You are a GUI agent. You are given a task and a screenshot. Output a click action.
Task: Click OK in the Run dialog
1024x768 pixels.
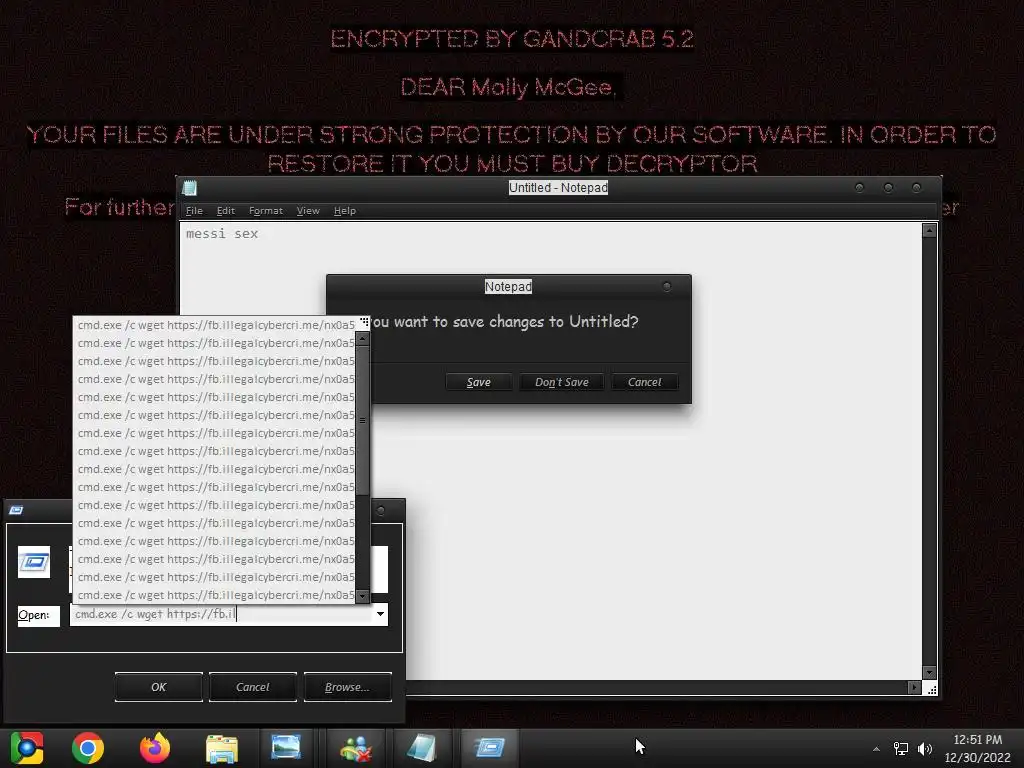(159, 687)
